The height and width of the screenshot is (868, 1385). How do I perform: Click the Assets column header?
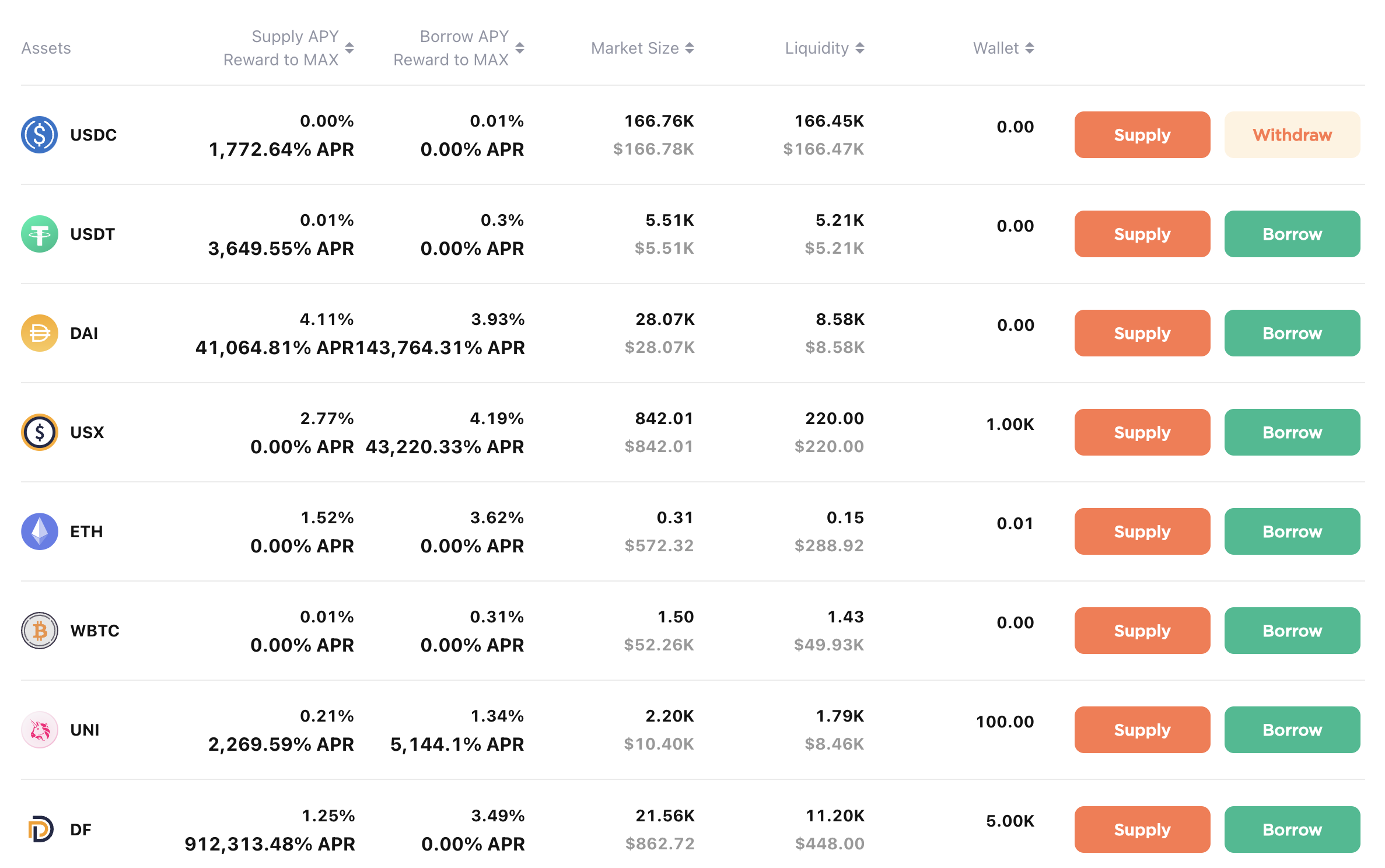point(46,48)
